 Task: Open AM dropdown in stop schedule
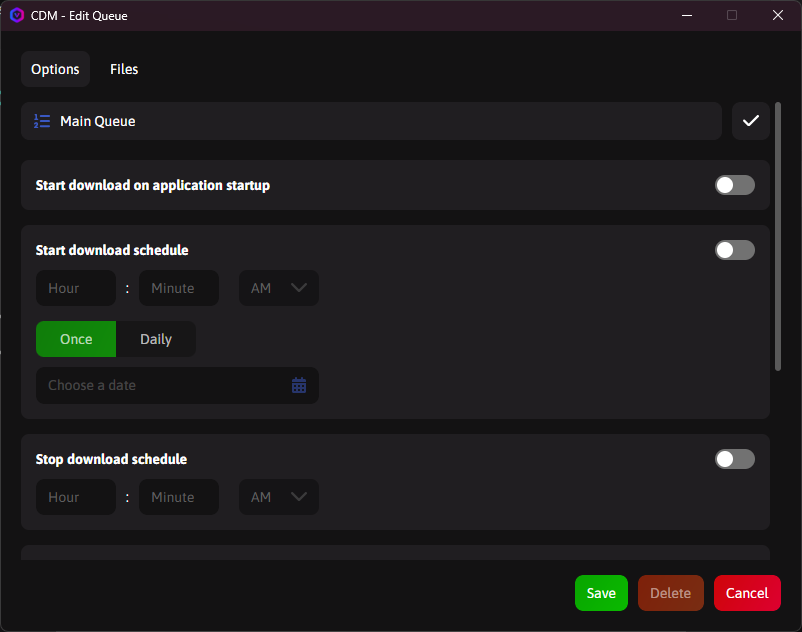279,497
